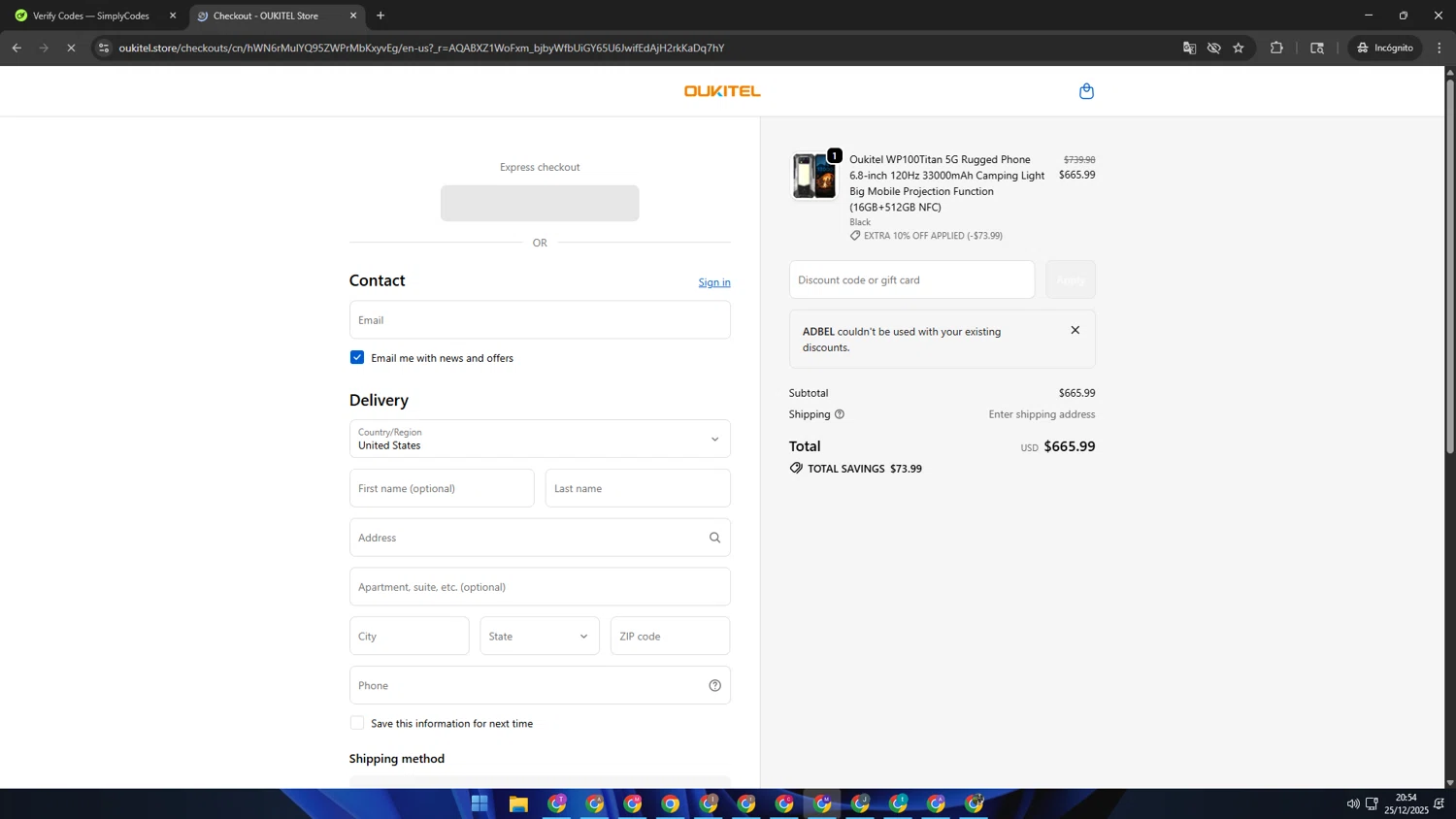
Task: Click the Total amount $665.99
Action: 1069,446
